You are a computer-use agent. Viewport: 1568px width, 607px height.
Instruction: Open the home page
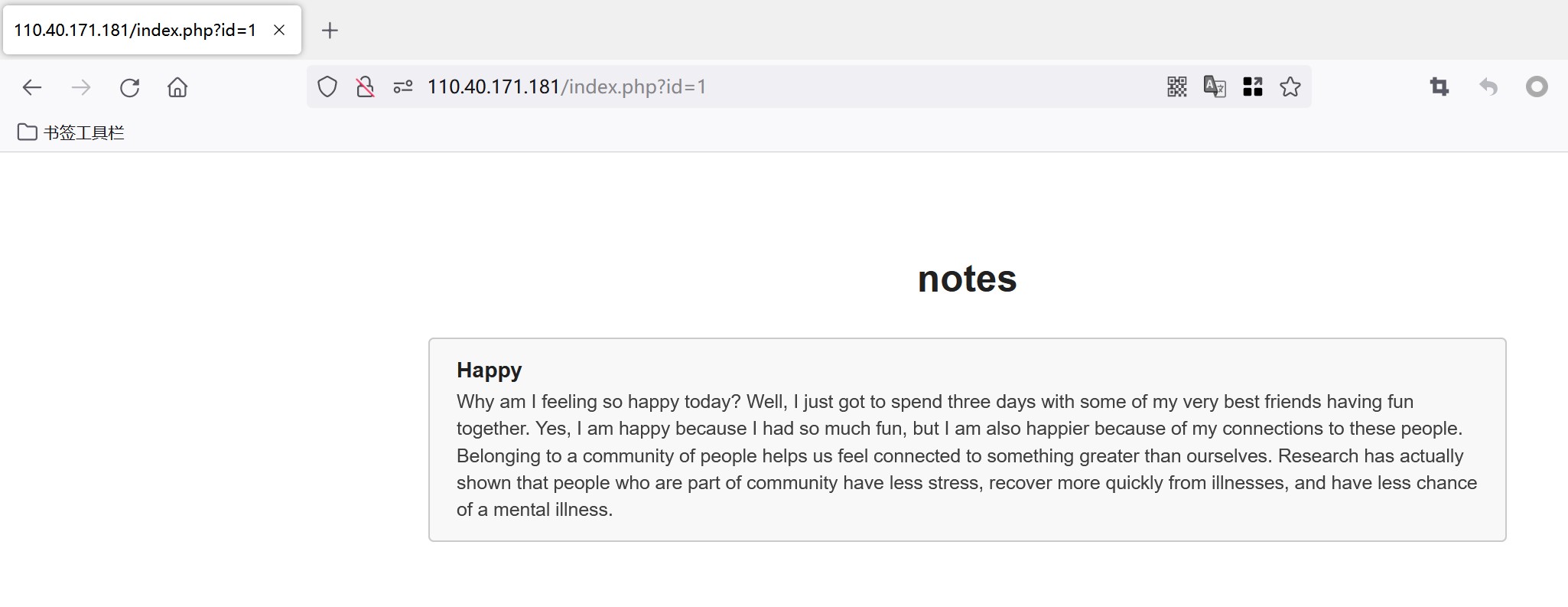[177, 87]
